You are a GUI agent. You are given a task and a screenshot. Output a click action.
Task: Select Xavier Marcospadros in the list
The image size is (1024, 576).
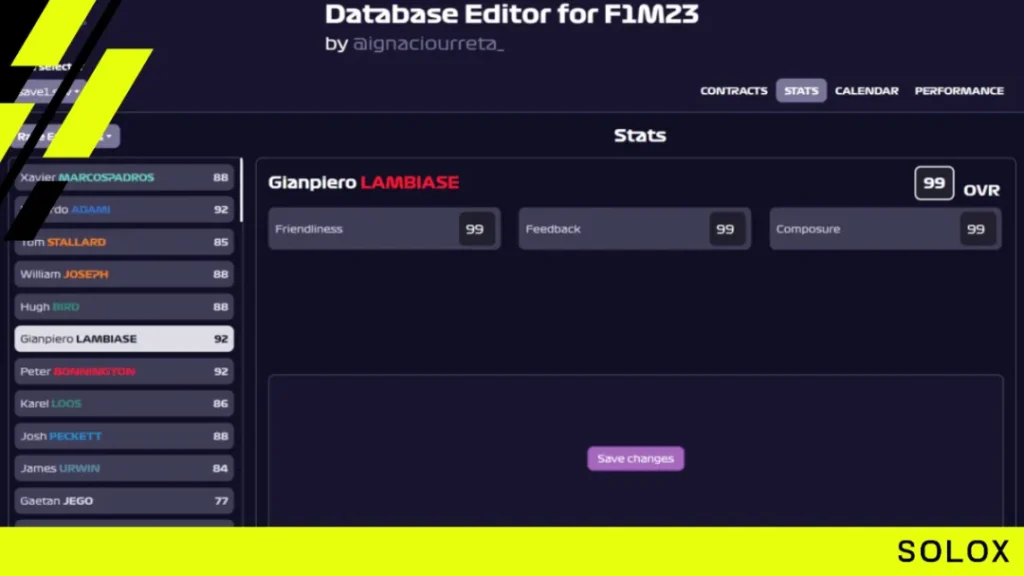coord(124,178)
